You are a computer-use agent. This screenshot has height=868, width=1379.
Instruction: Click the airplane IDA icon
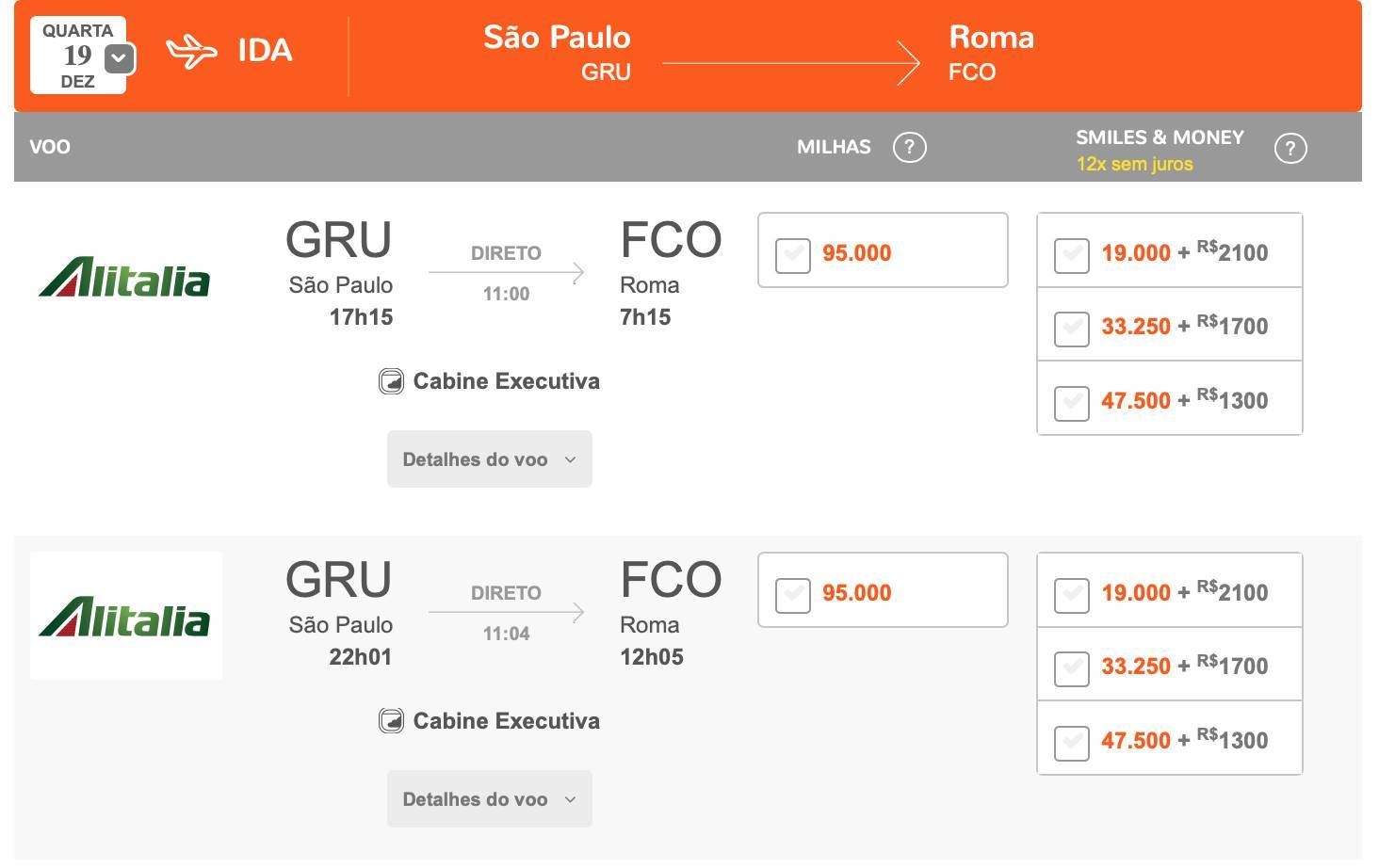(191, 51)
